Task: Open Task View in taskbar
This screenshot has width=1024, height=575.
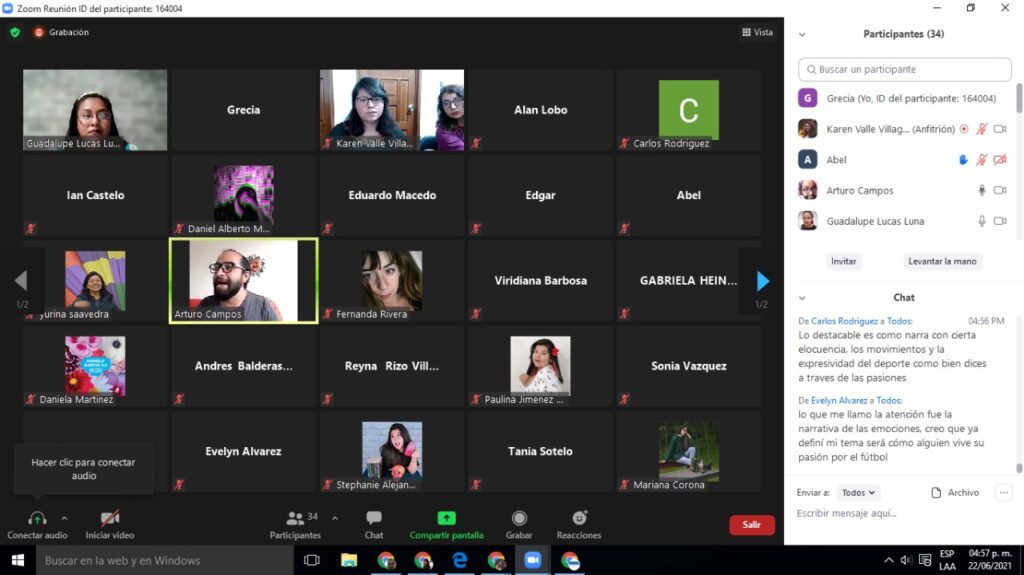Action: (312, 561)
